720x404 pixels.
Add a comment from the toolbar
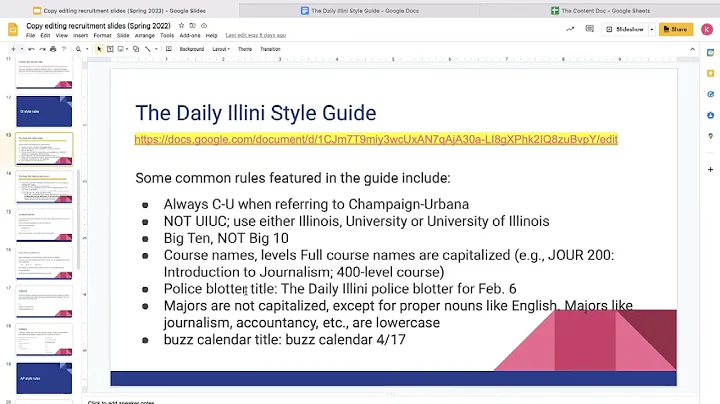169,49
